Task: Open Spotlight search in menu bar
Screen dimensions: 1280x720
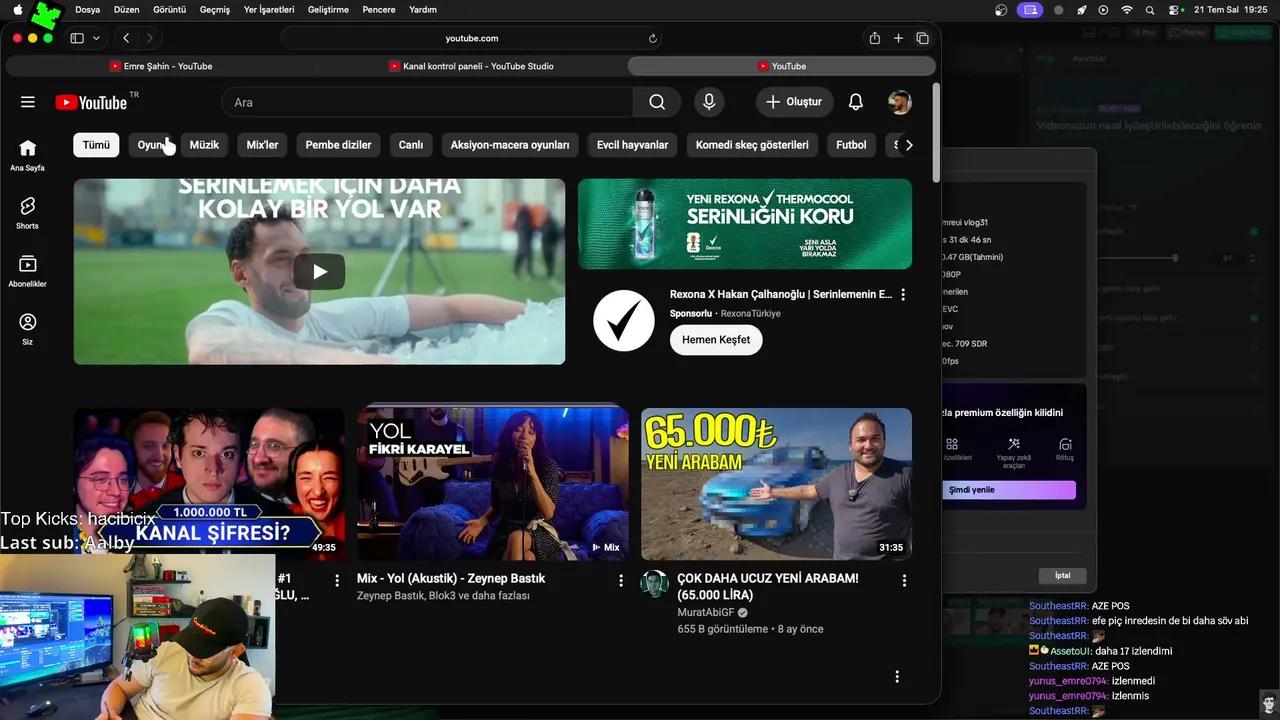Action: (1150, 9)
